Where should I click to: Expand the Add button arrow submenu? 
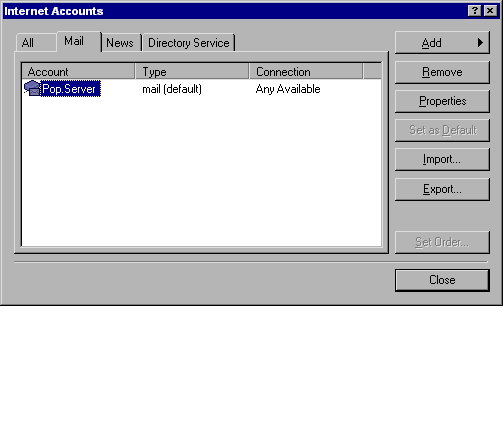point(480,43)
